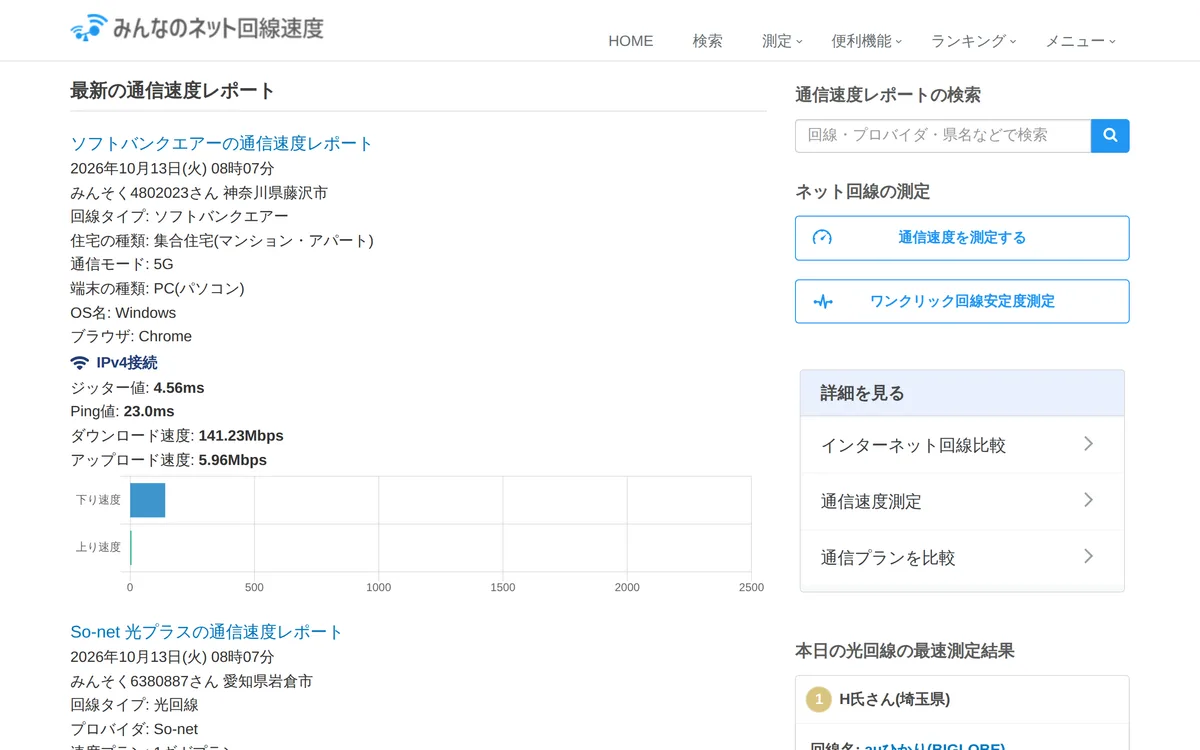This screenshot has width=1200, height=750.
Task: Click the 詳細を見る panel header
Action: tap(962, 393)
